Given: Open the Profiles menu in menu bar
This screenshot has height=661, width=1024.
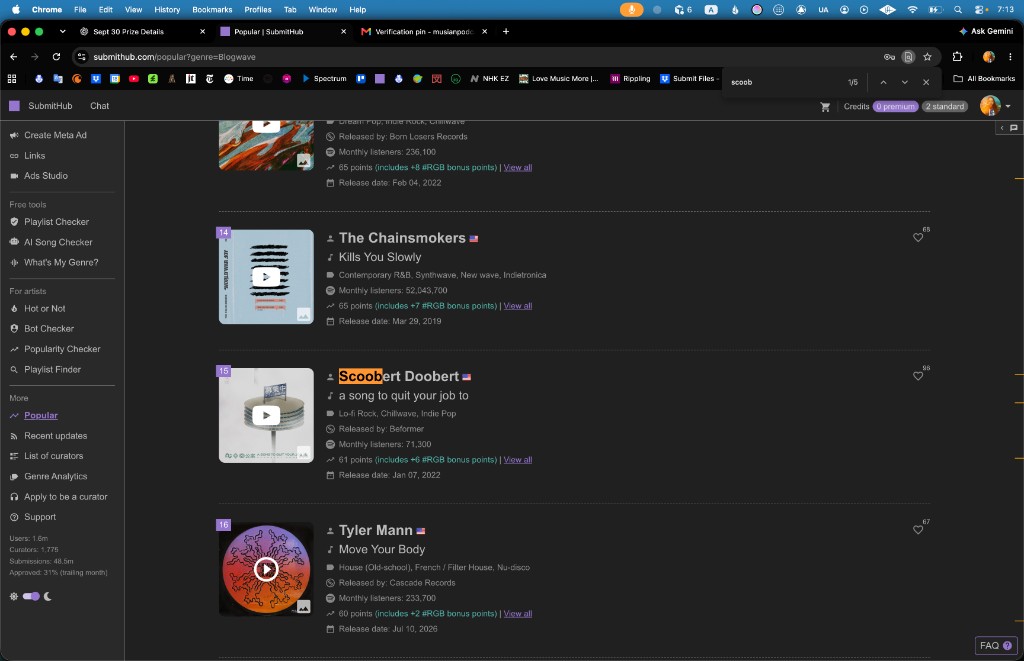Looking at the screenshot, I should click(258, 10).
